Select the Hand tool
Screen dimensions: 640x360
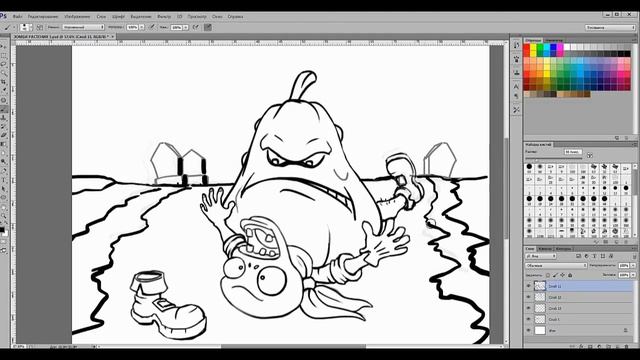click(x=4, y=208)
